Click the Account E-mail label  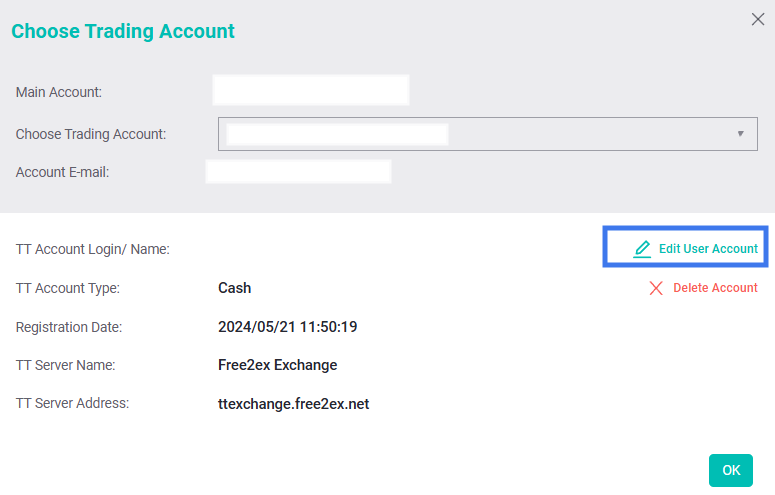click(x=62, y=172)
